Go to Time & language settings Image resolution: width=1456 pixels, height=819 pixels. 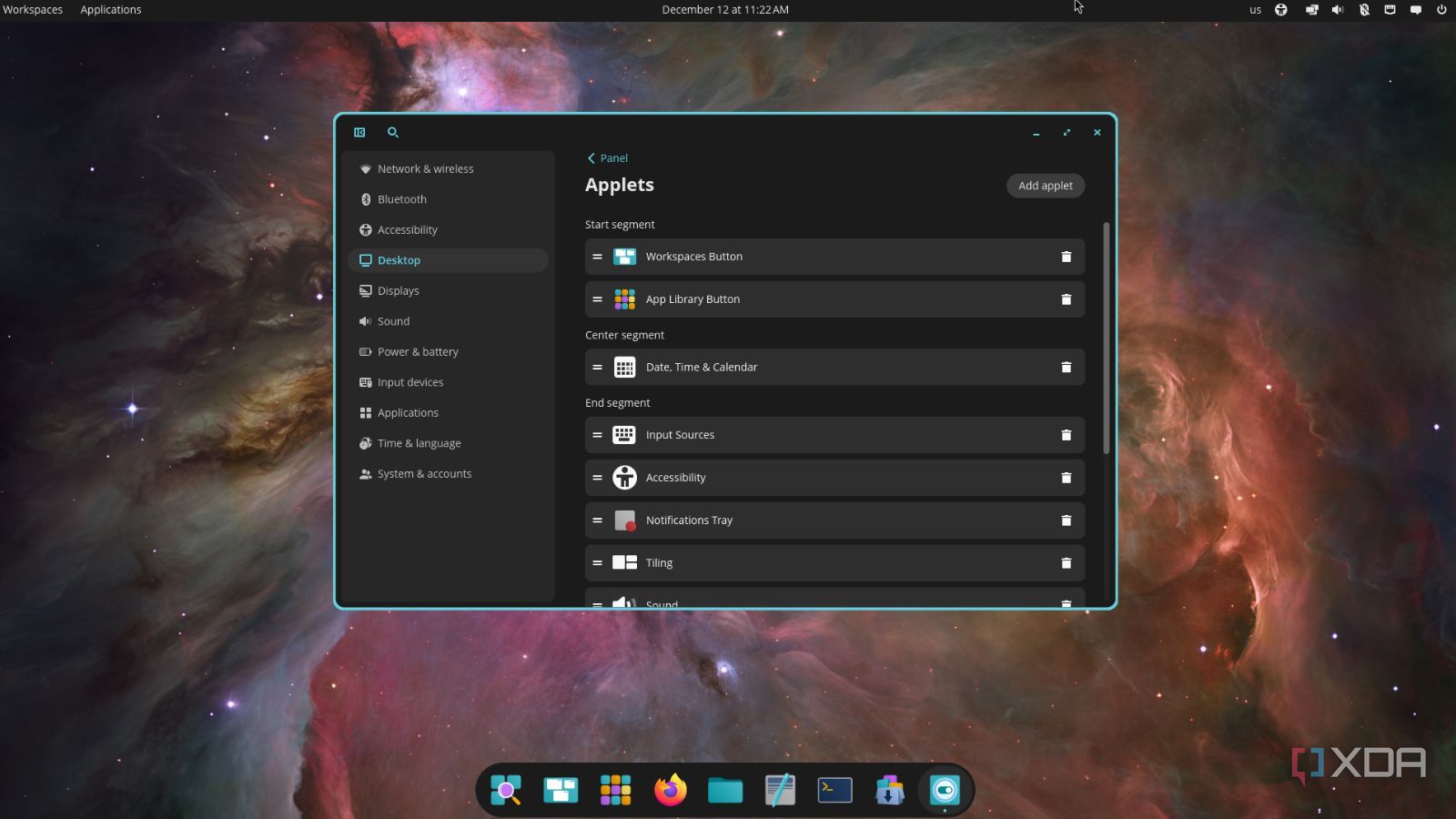click(448, 443)
